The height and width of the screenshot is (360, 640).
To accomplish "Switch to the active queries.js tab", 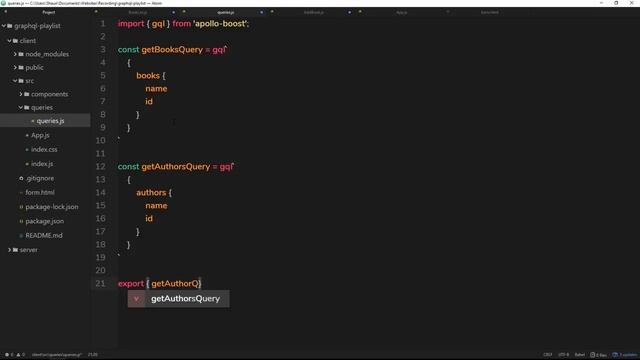I will click(x=226, y=12).
